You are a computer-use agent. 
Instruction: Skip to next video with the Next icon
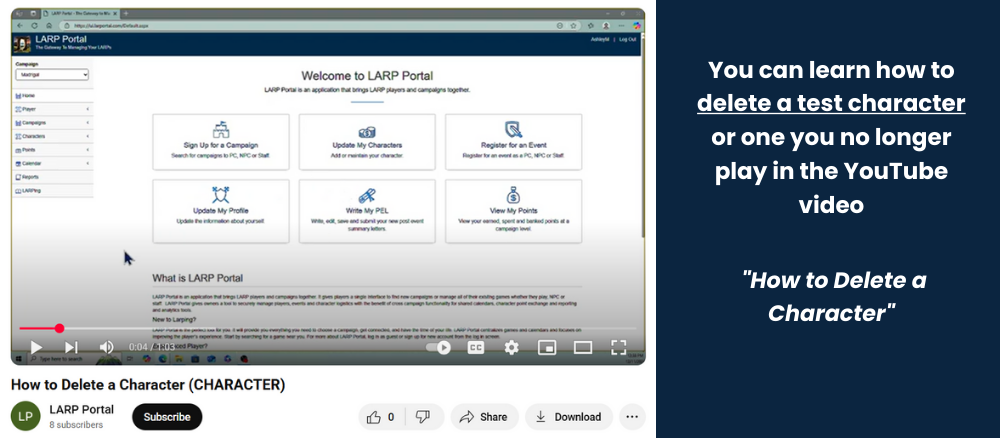coord(71,347)
